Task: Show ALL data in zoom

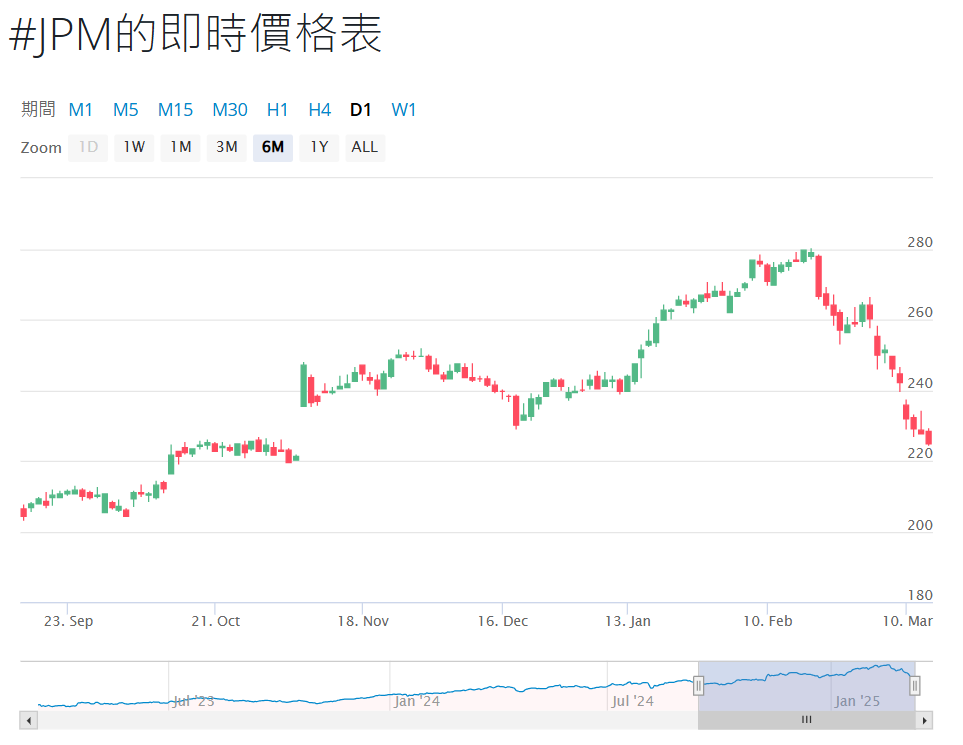Action: 365,148
